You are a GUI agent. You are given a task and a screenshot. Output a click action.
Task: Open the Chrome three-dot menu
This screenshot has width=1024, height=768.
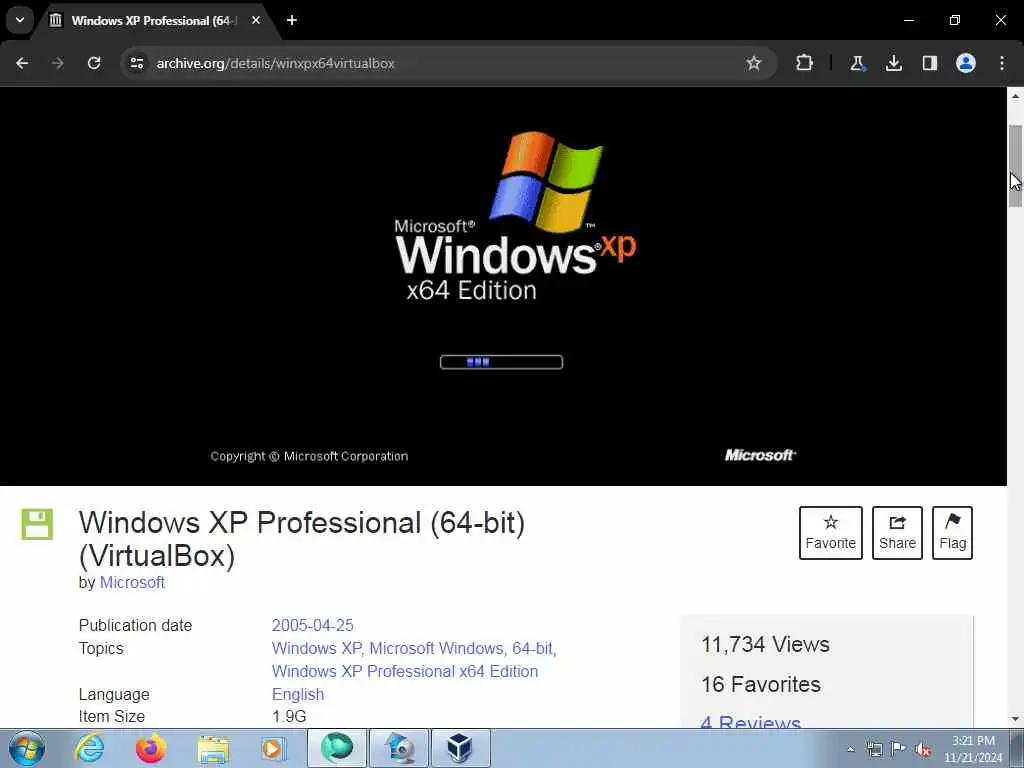pos(1002,63)
